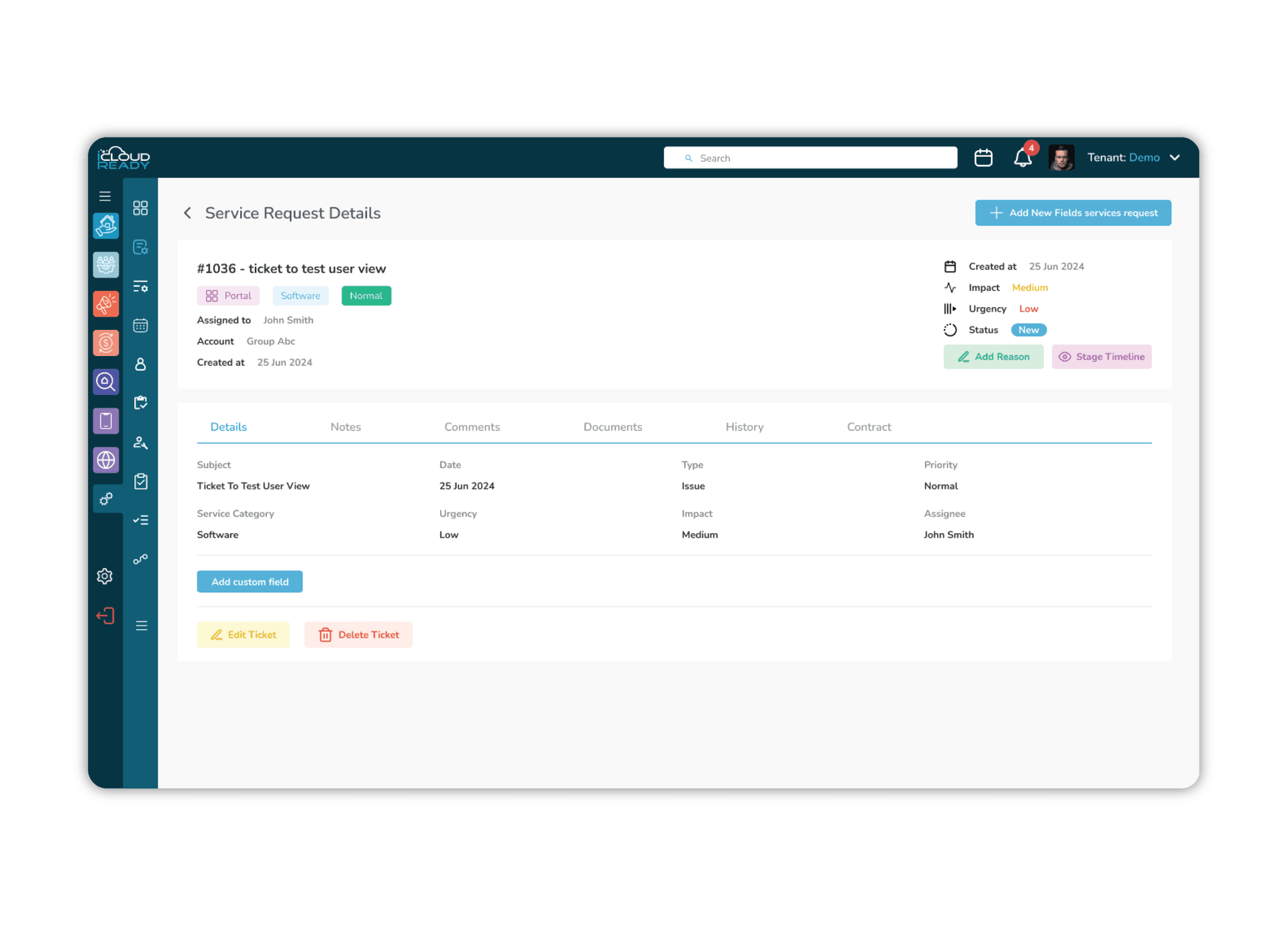Screen dimensions: 1288x926
Task: Open the mobile phone module icon
Action: [106, 421]
